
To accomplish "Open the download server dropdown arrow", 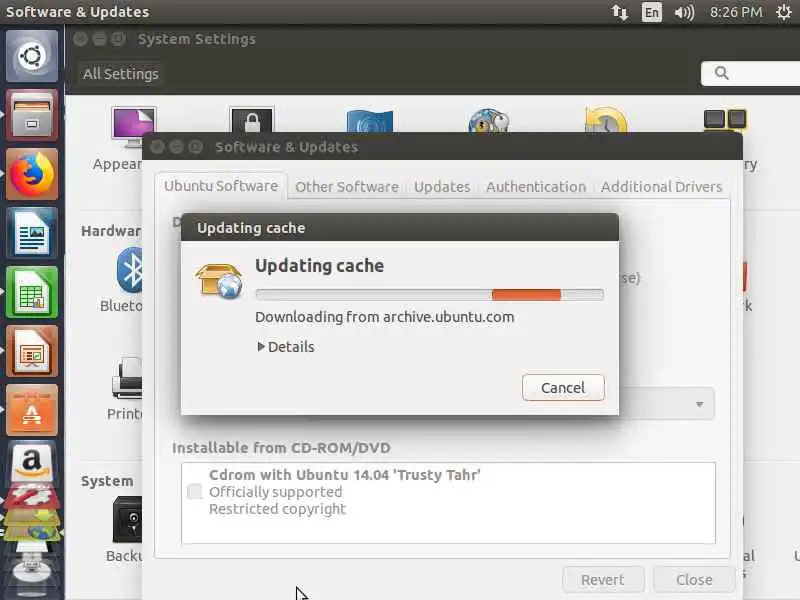I will coord(699,404).
